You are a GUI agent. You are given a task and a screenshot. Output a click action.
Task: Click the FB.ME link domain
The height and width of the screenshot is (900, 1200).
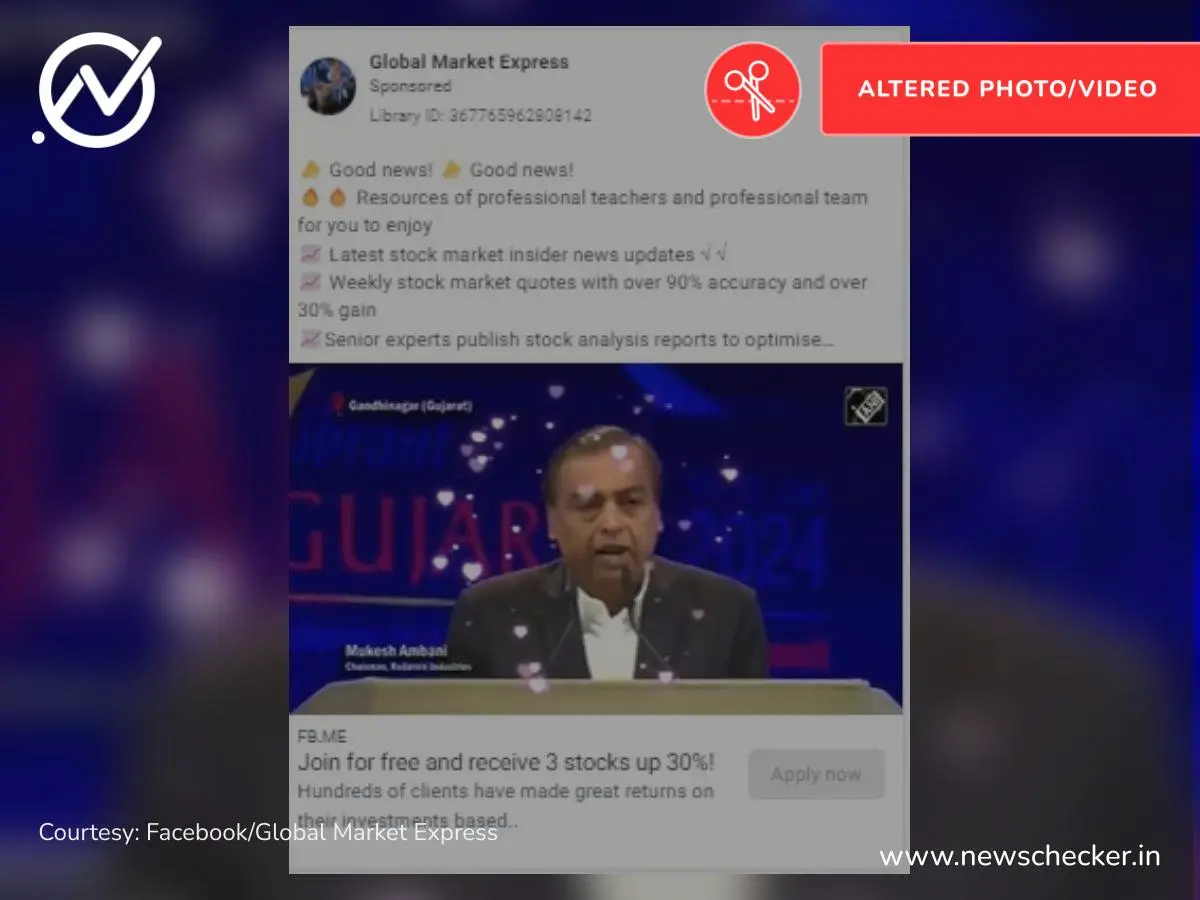pyautogui.click(x=322, y=737)
